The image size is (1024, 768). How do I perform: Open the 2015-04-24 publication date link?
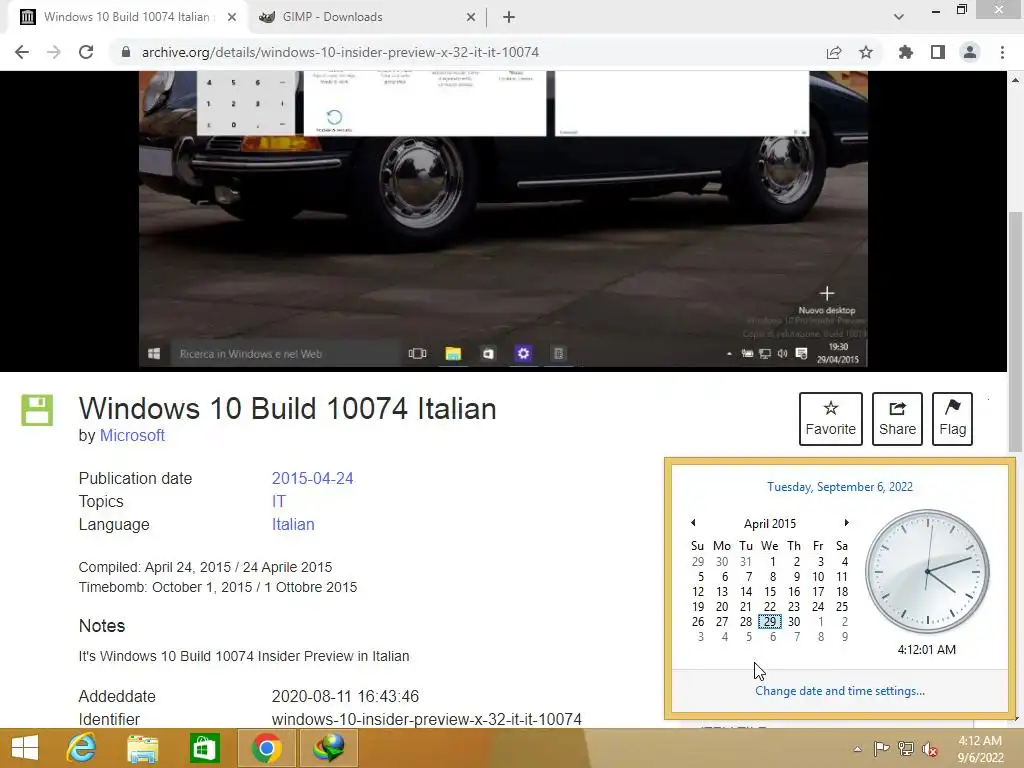coord(312,479)
